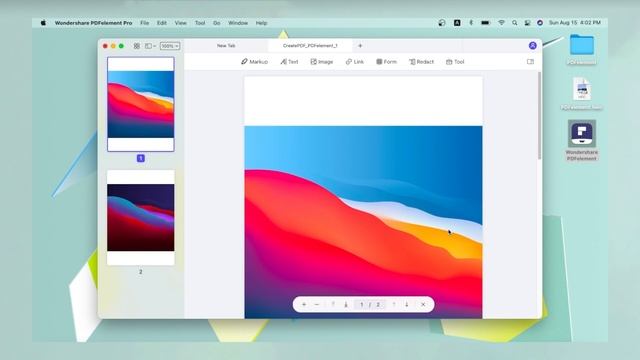Click the Bluetooth menu bar icon
The width and height of the screenshot is (640, 360).
pos(471,23)
